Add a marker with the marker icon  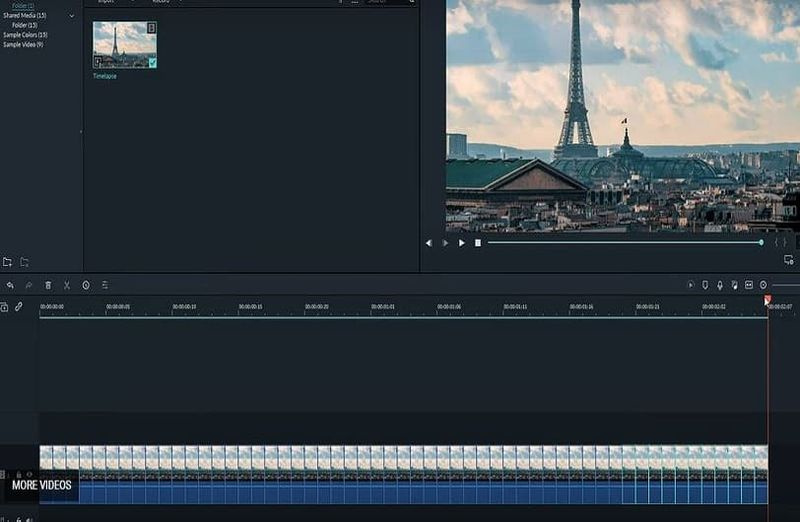[x=705, y=285]
